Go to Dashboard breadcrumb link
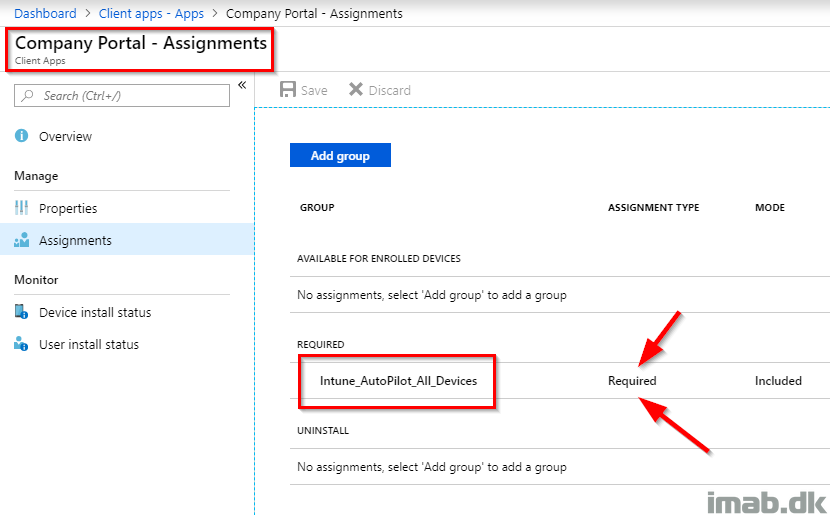Image resolution: width=830 pixels, height=515 pixels. point(45,13)
